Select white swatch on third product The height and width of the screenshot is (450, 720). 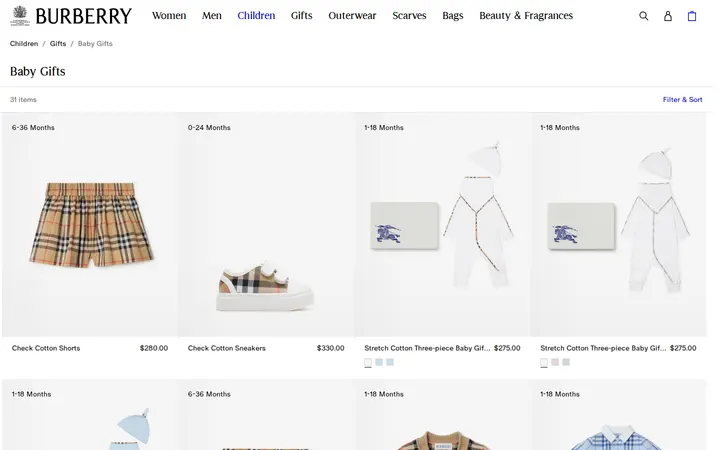point(368,362)
